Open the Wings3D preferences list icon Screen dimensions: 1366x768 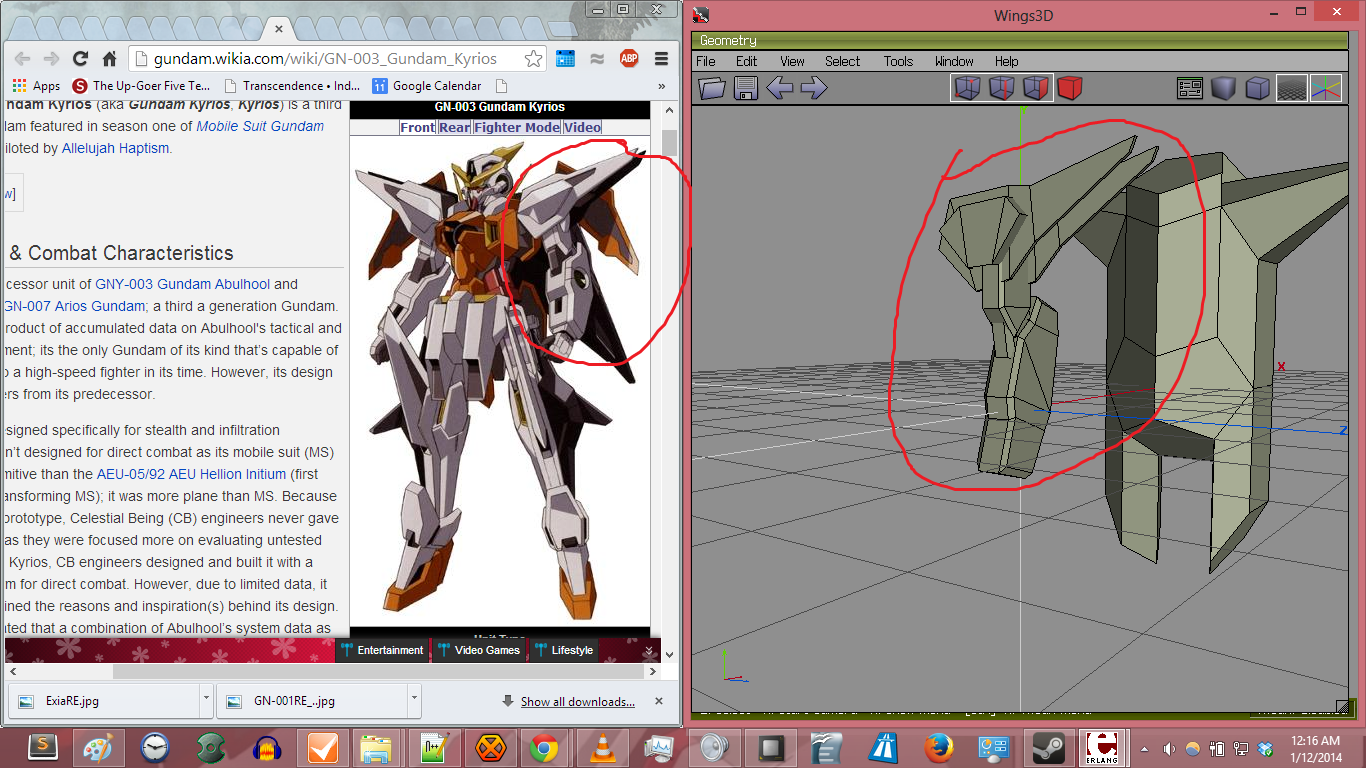[1190, 88]
